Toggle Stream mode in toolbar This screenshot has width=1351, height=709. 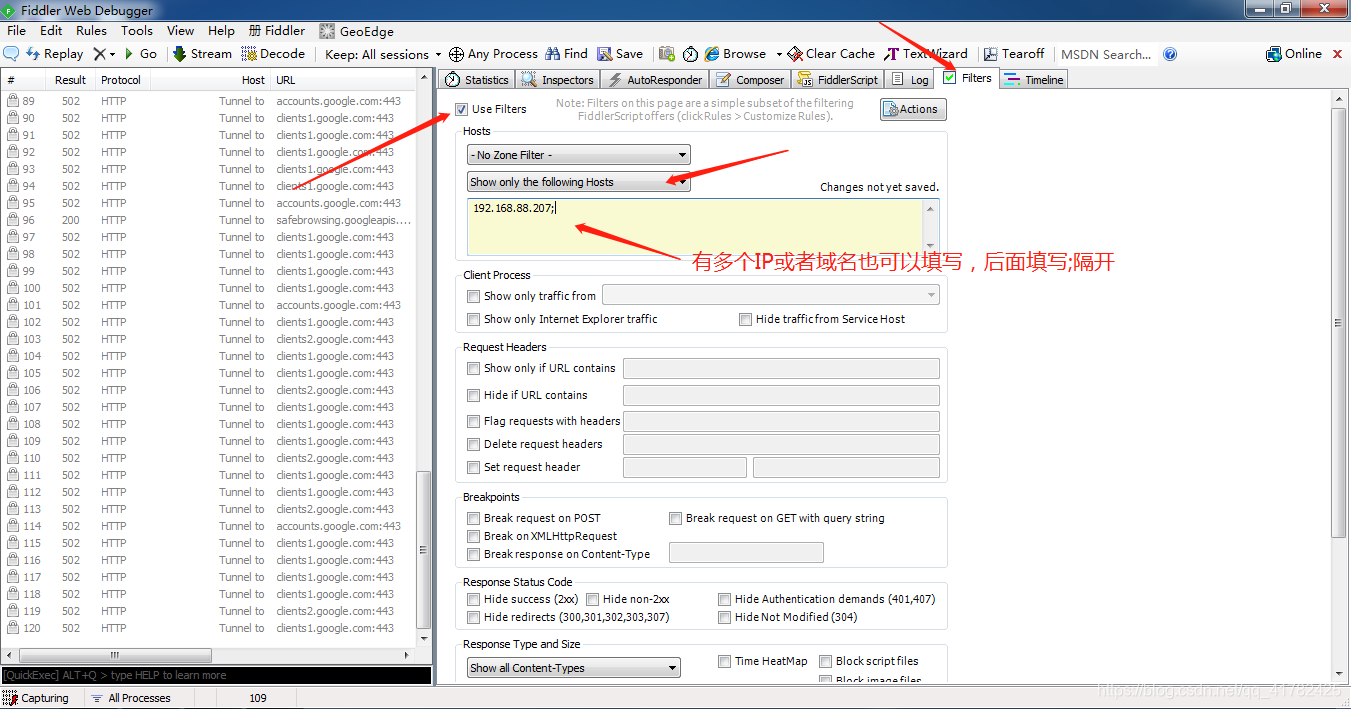point(202,54)
